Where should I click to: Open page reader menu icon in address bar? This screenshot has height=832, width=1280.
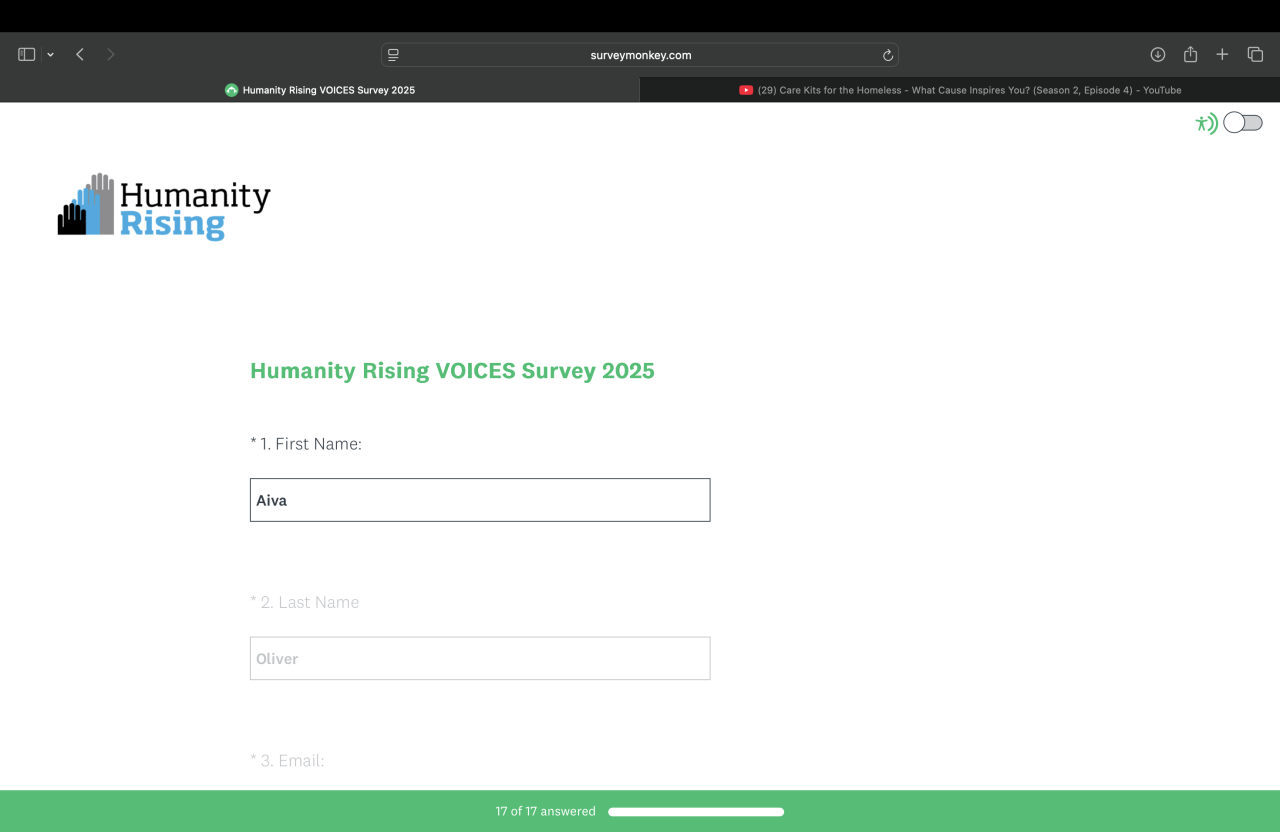(394, 55)
